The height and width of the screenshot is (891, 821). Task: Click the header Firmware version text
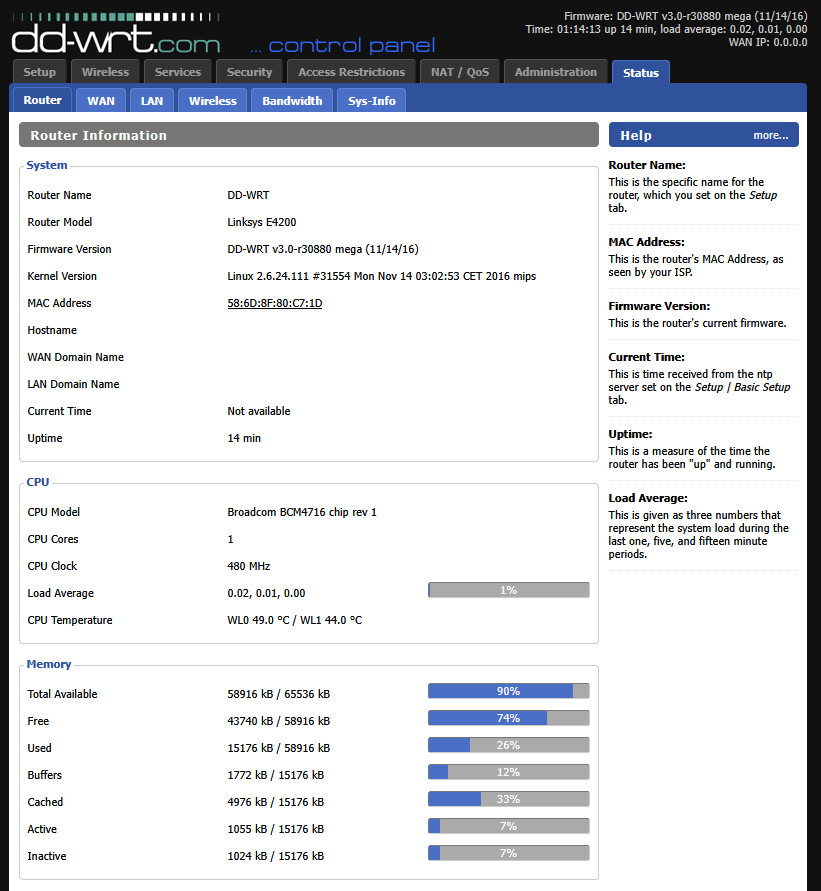click(685, 16)
